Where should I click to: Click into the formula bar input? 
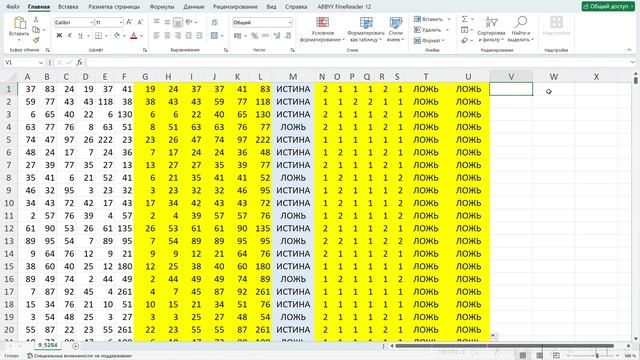pos(357,62)
